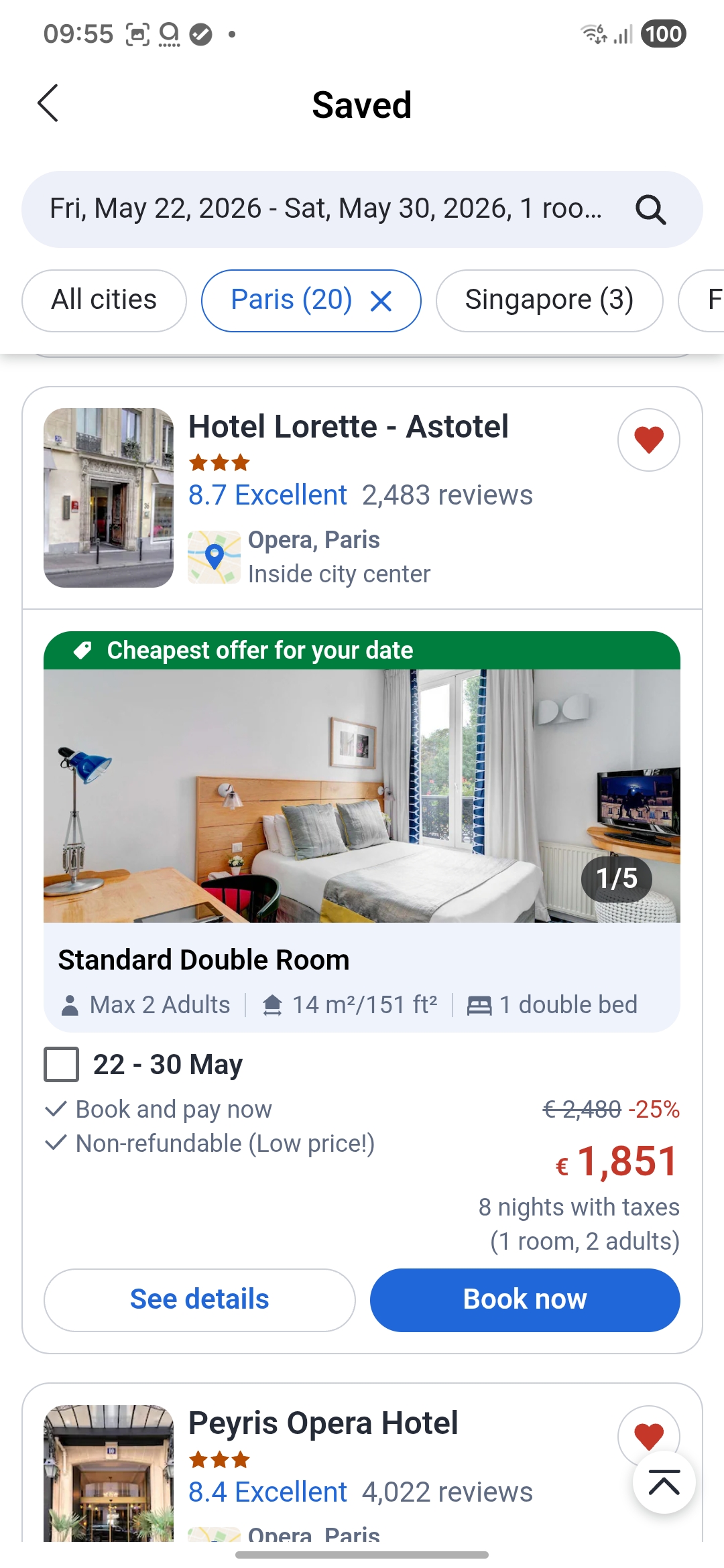Open Peyris Opera Hotel thumbnail image
The width and height of the screenshot is (724, 1568).
click(109, 1473)
